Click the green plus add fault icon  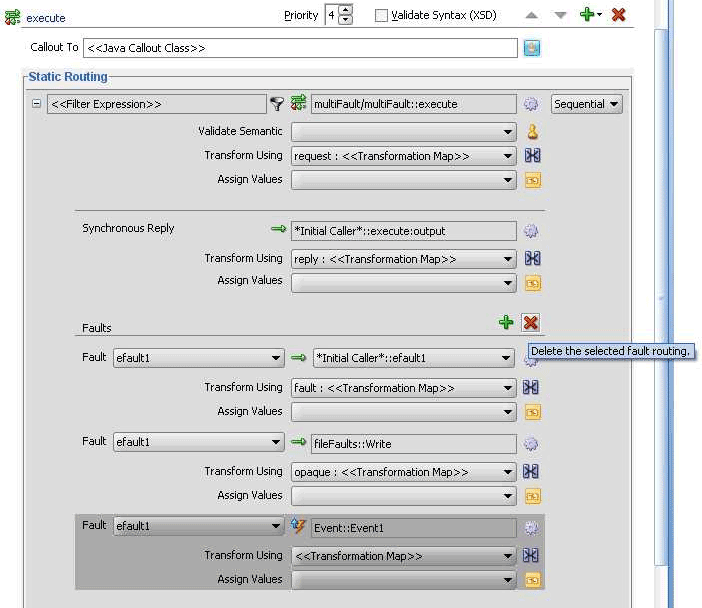pyautogui.click(x=506, y=323)
